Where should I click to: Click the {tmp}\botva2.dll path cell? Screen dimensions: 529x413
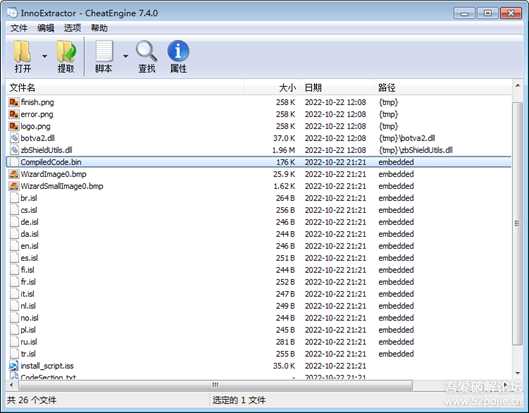(407, 138)
